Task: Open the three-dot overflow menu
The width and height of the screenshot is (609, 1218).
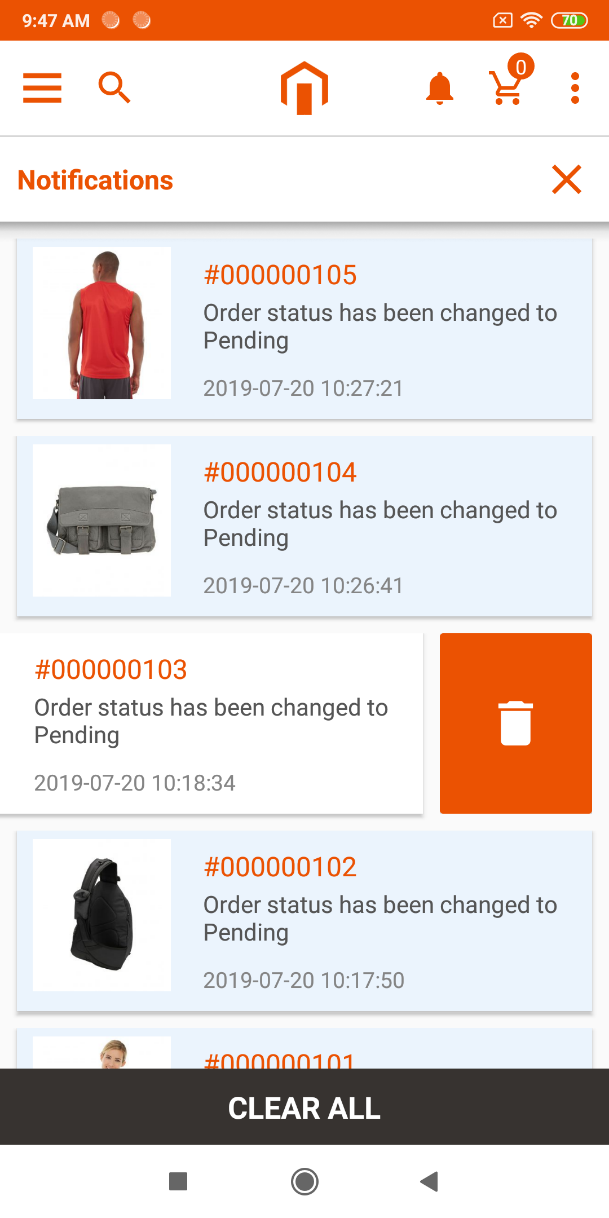Action: tap(575, 88)
